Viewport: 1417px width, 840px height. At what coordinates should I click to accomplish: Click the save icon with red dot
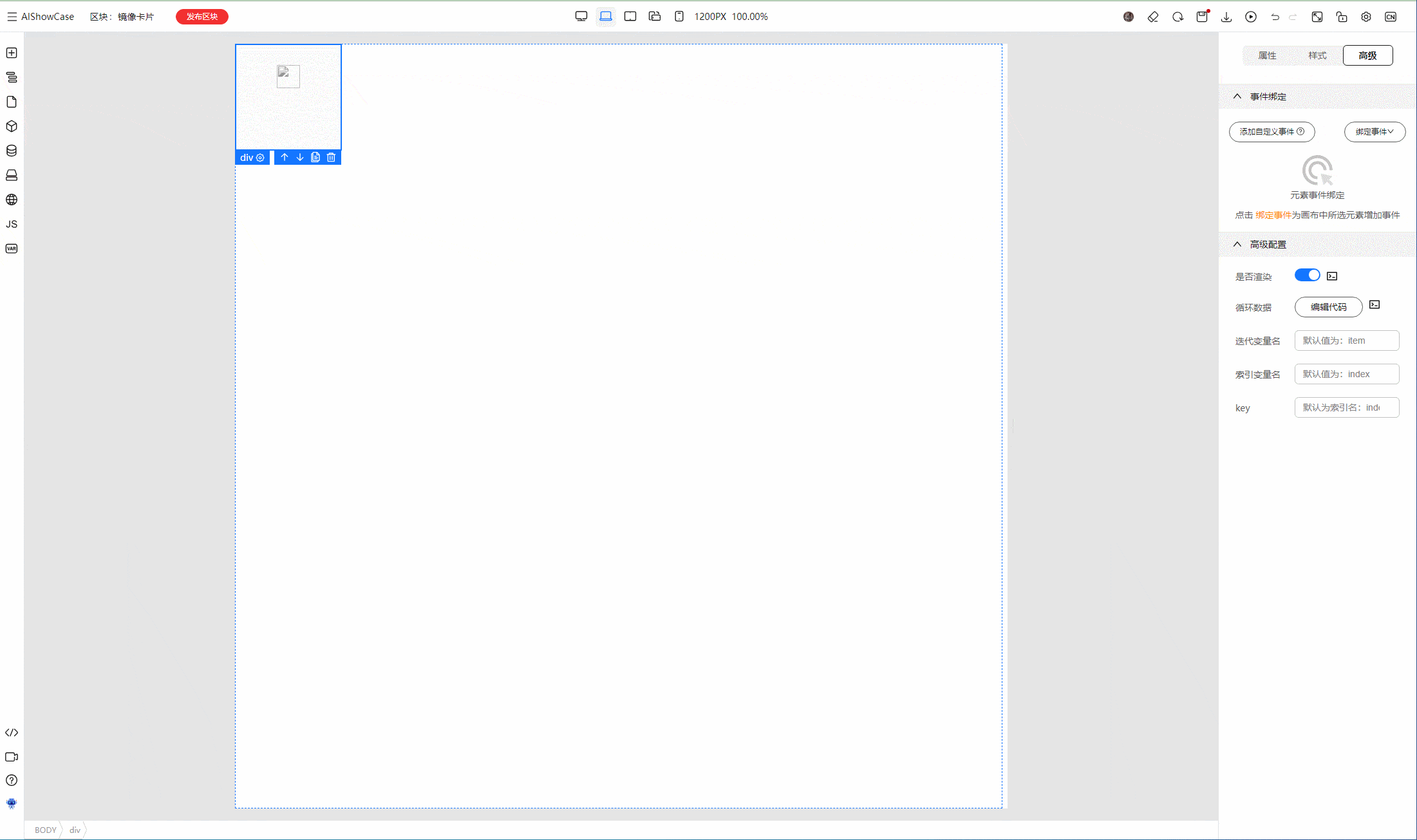pos(1202,17)
